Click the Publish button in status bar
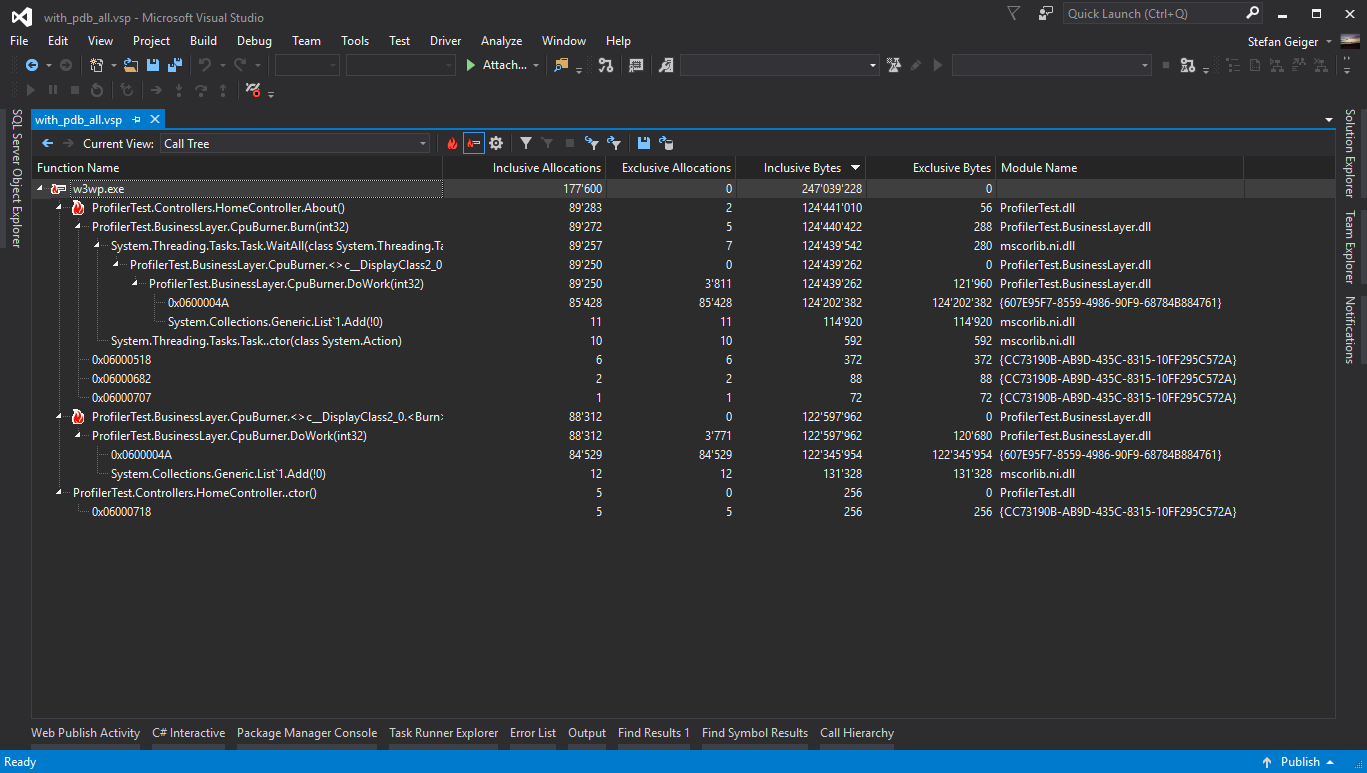Screen dimensions: 1367x773 point(1300,762)
